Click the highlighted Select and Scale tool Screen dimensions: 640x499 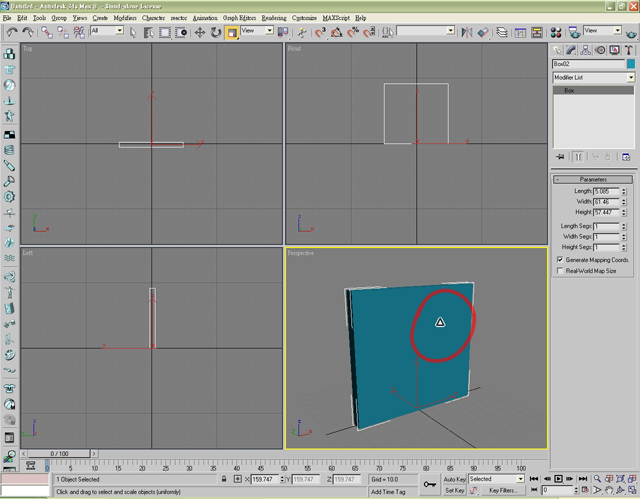click(x=231, y=32)
